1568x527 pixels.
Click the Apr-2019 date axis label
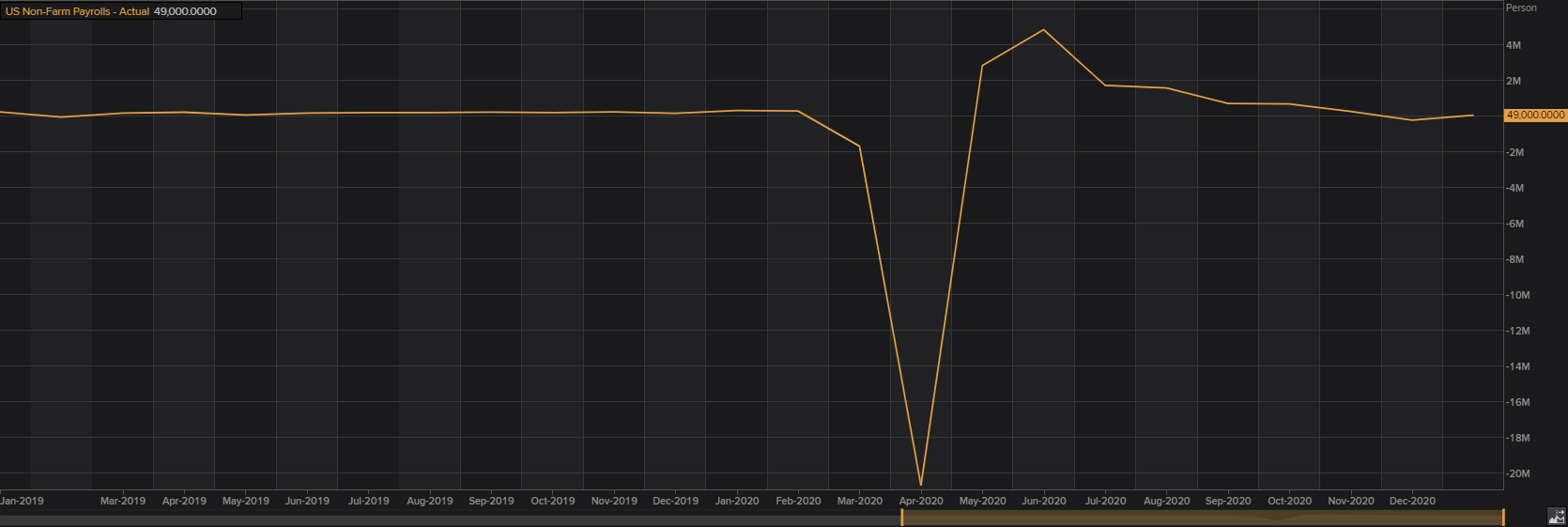point(184,501)
